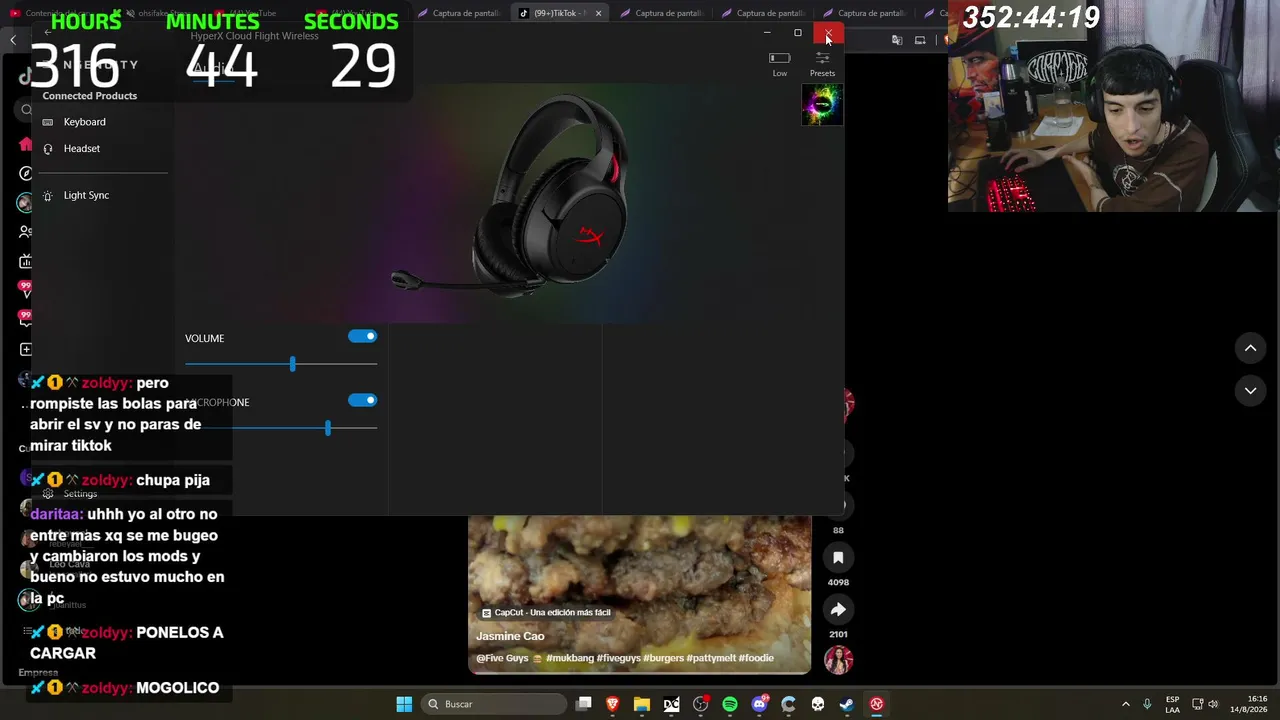This screenshot has width=1280, height=720.
Task: Check the headset battery level icon
Action: click(779, 58)
